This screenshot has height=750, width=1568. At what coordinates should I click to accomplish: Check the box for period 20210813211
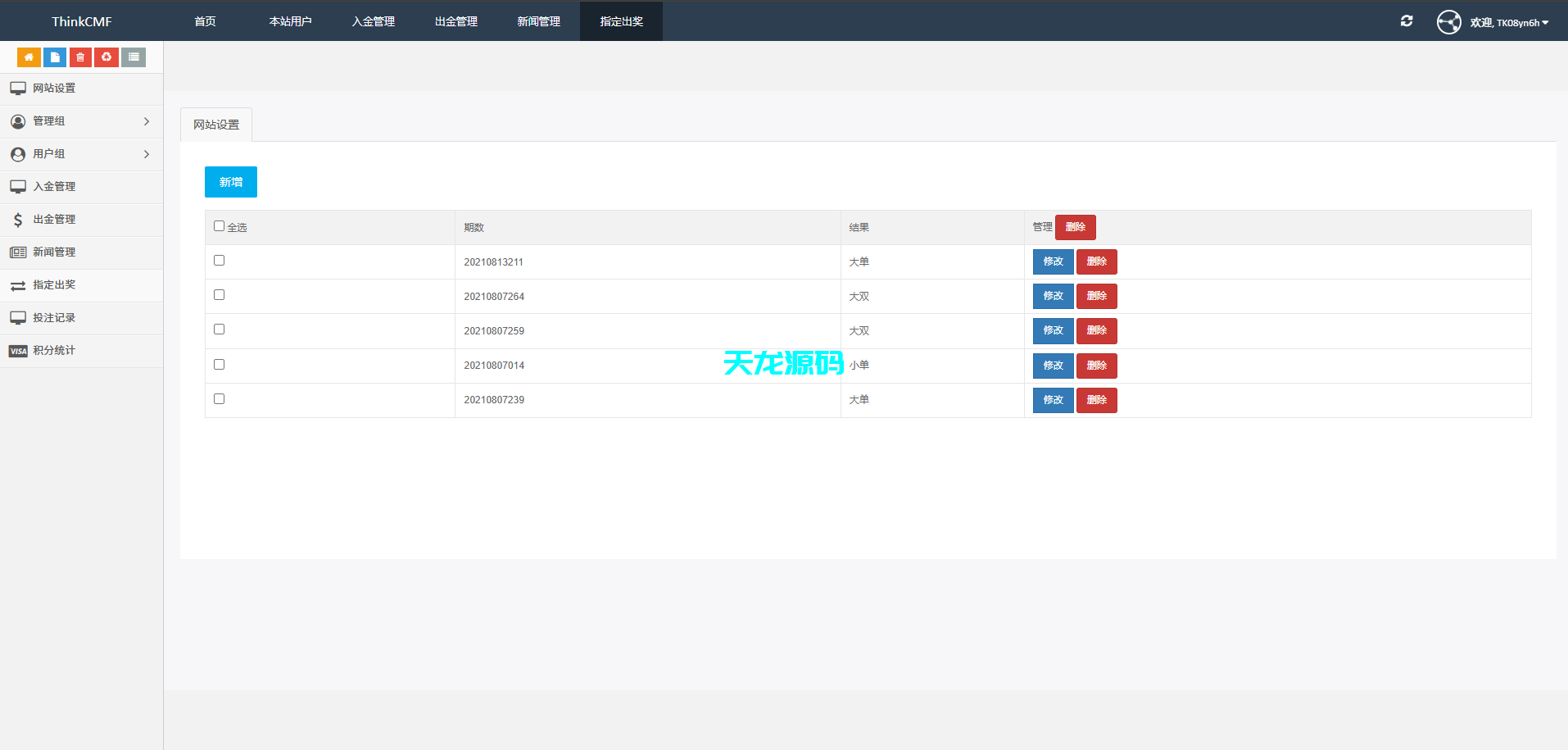219,261
